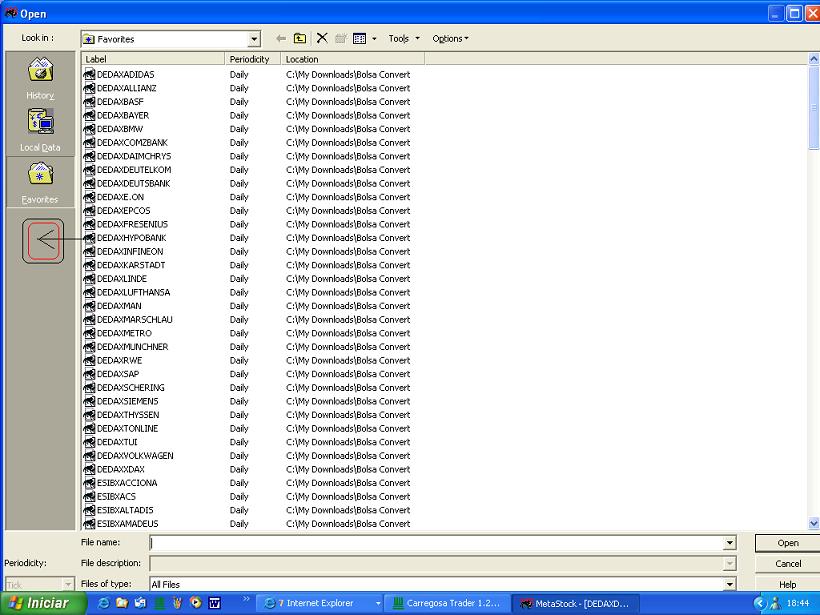Select DEDAXXDAX in the list
This screenshot has width=820, height=615.
121,469
